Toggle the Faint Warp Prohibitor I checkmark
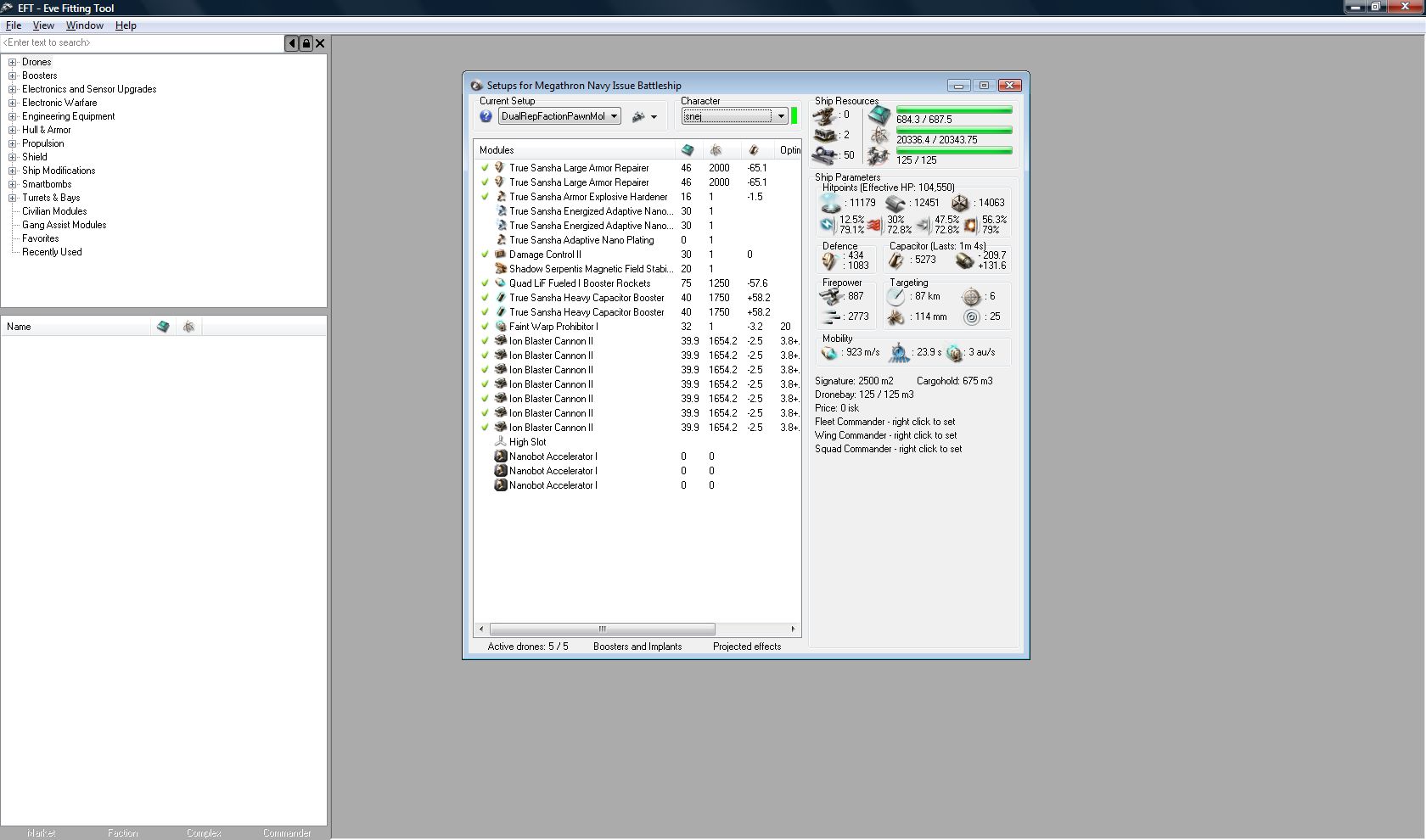Image resolution: width=1426 pixels, height=840 pixels. pos(485,327)
